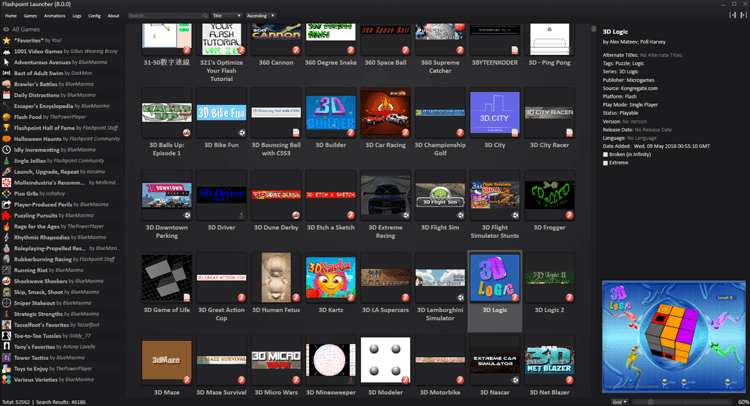Open the Grid layout dropdown
This screenshot has height=406, width=750.
pyautogui.click(x=621, y=402)
